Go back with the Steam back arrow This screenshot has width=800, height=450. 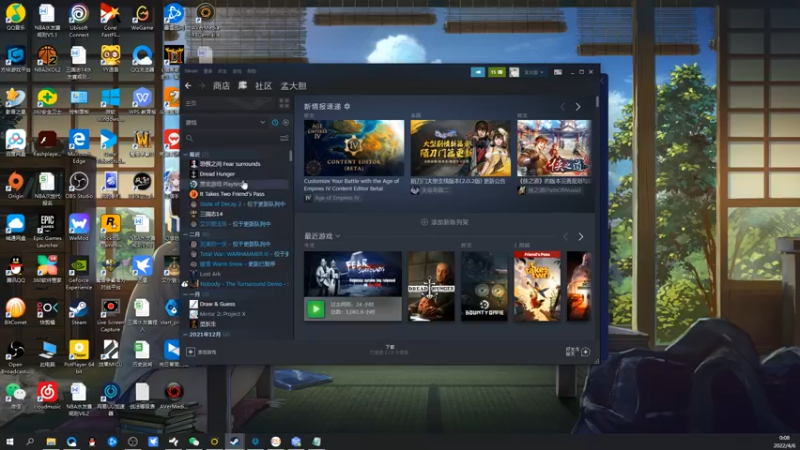tap(188, 86)
